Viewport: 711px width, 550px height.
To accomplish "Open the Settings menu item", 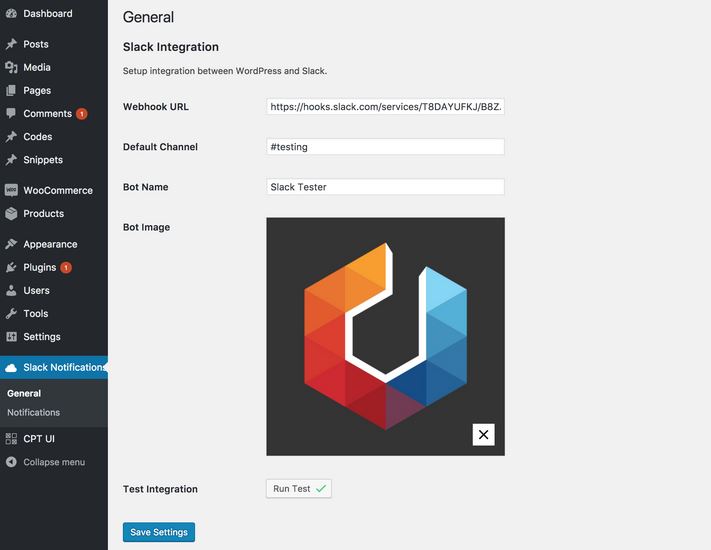I will [54, 336].
